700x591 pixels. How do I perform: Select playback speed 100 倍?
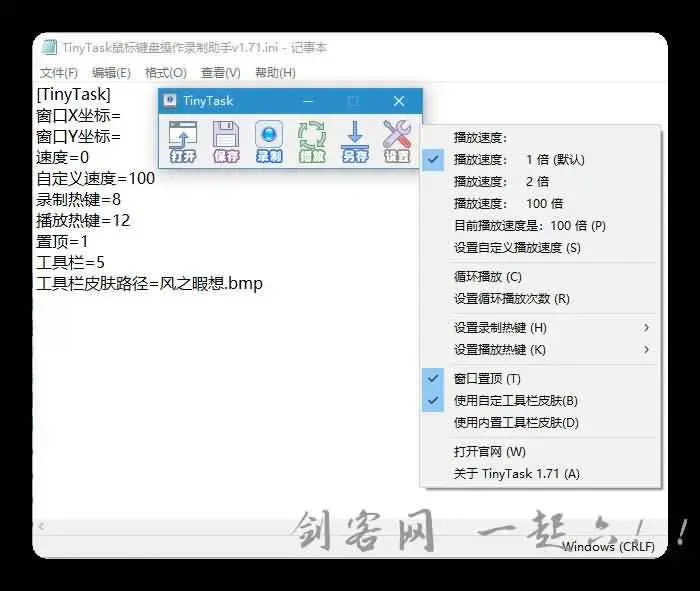click(540, 204)
